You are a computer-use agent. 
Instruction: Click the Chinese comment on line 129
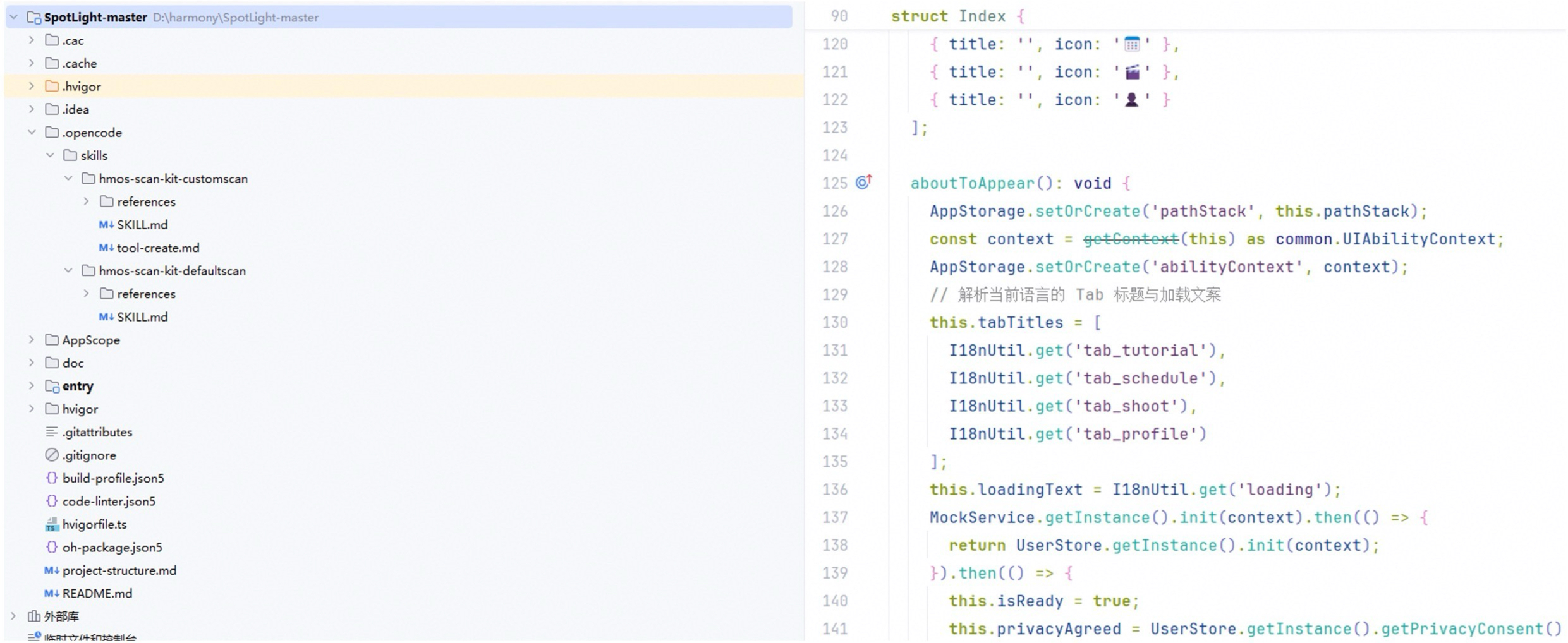pyautogui.click(x=1076, y=295)
